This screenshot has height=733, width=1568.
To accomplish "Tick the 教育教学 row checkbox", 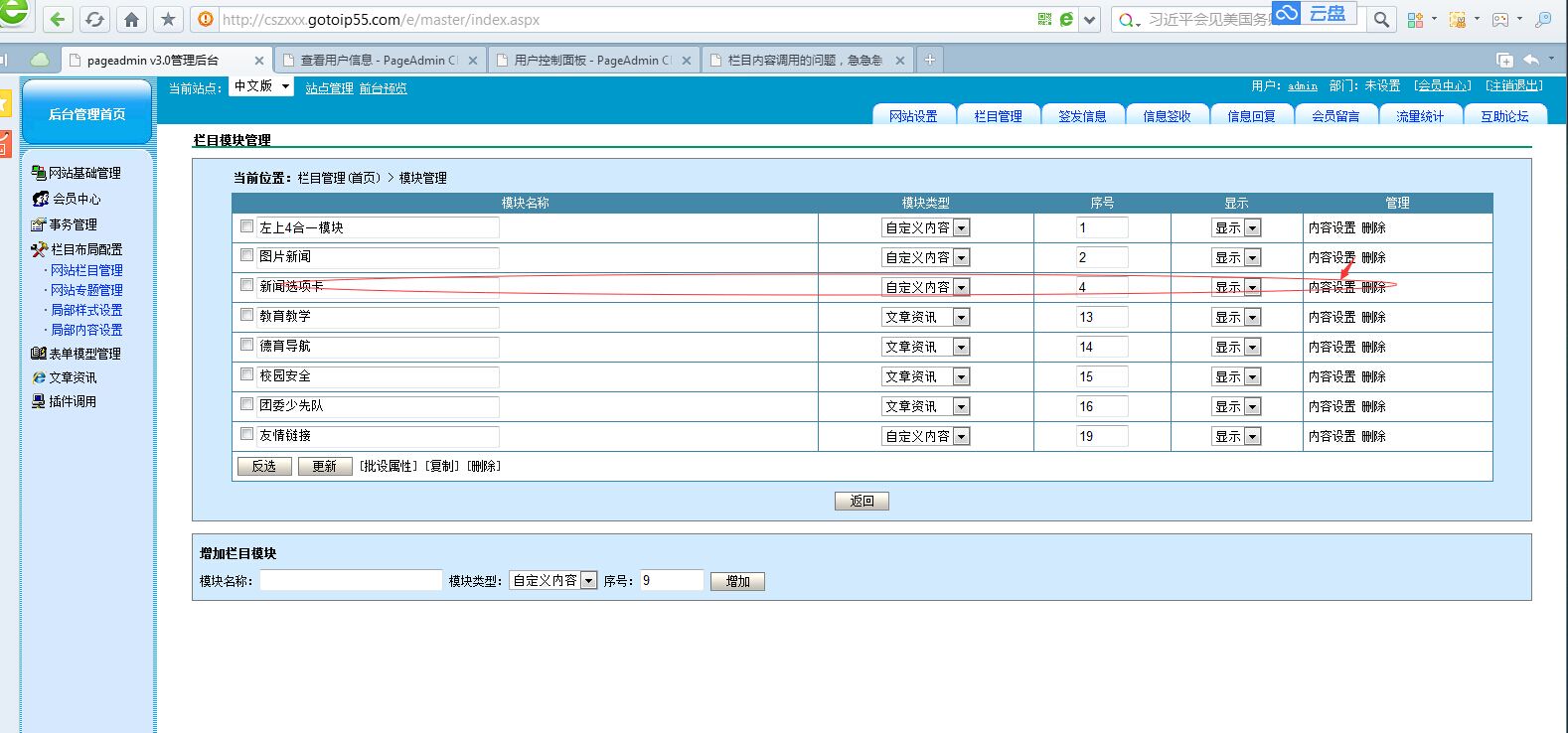I will coord(246,315).
